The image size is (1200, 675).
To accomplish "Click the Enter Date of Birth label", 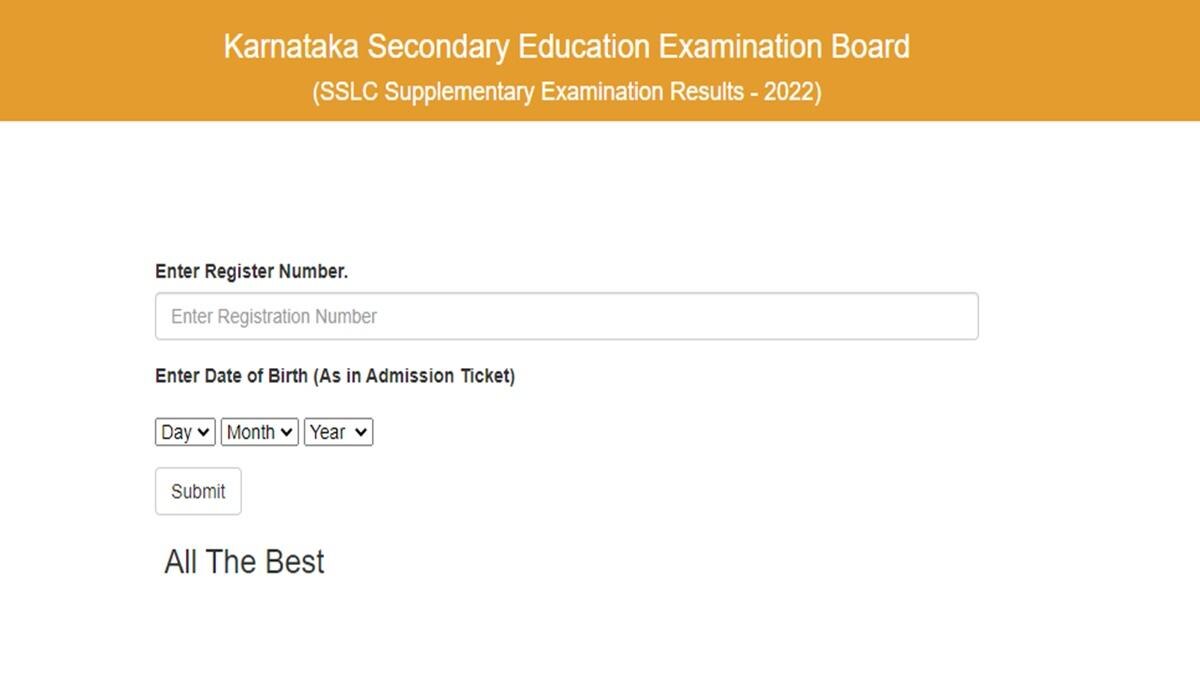I will pos(335,376).
